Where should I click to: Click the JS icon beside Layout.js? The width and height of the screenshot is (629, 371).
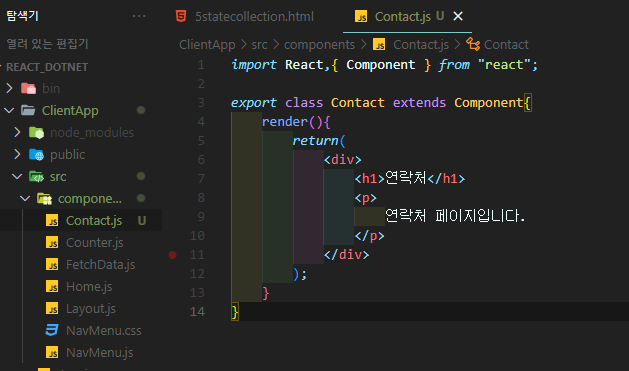pos(52,309)
